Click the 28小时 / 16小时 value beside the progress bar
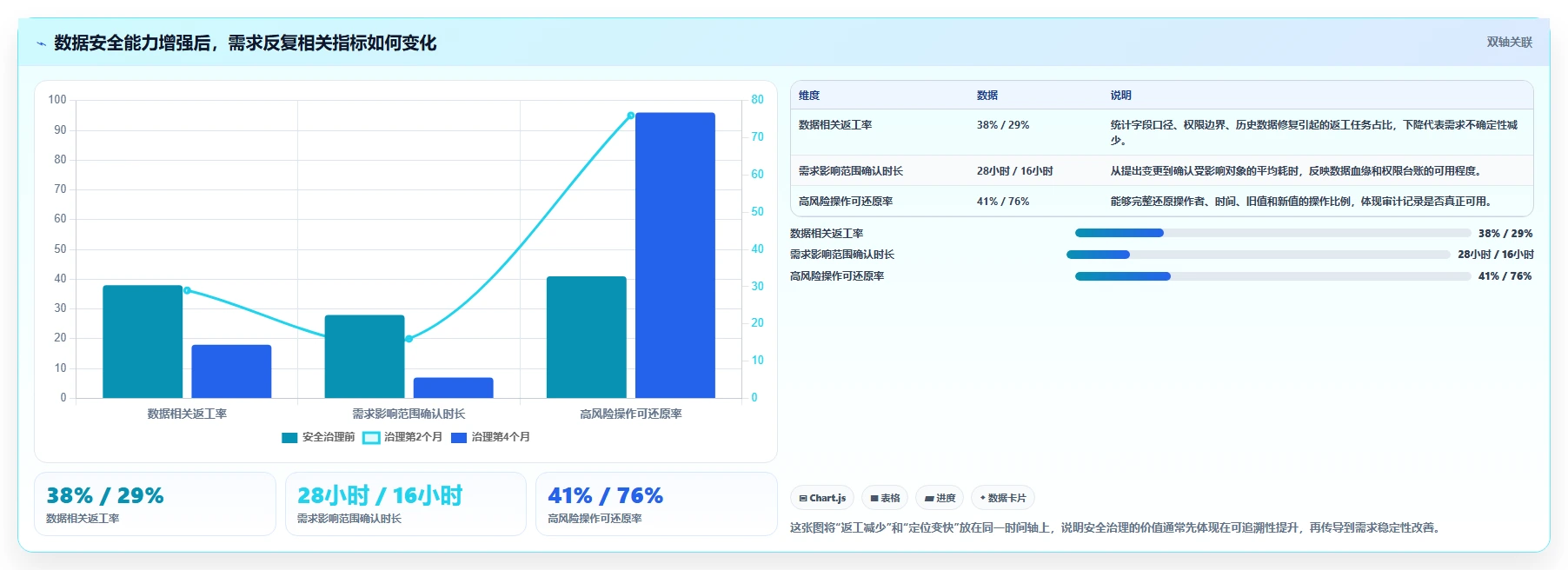 point(1495,255)
